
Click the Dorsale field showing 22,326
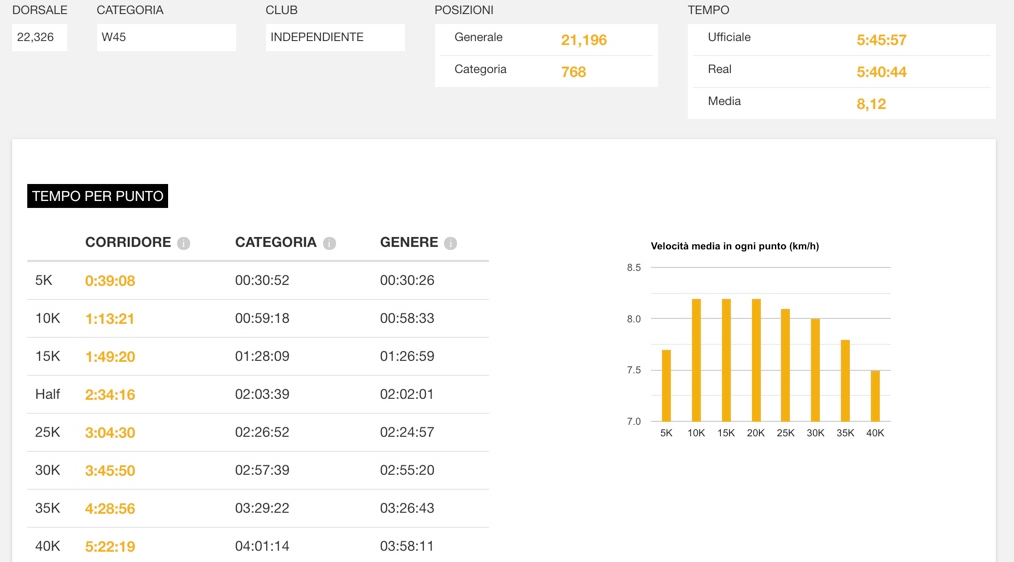(39, 37)
